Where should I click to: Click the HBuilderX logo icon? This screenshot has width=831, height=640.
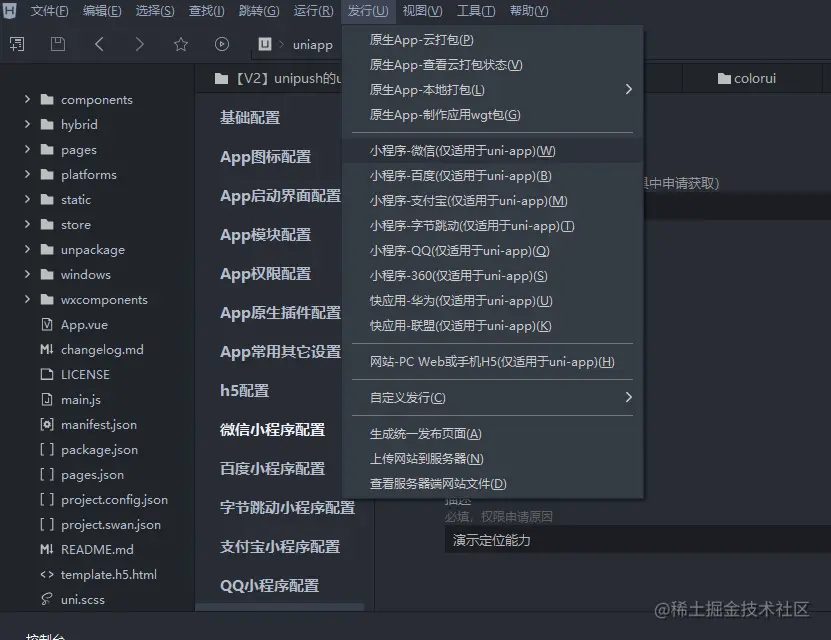coord(10,10)
